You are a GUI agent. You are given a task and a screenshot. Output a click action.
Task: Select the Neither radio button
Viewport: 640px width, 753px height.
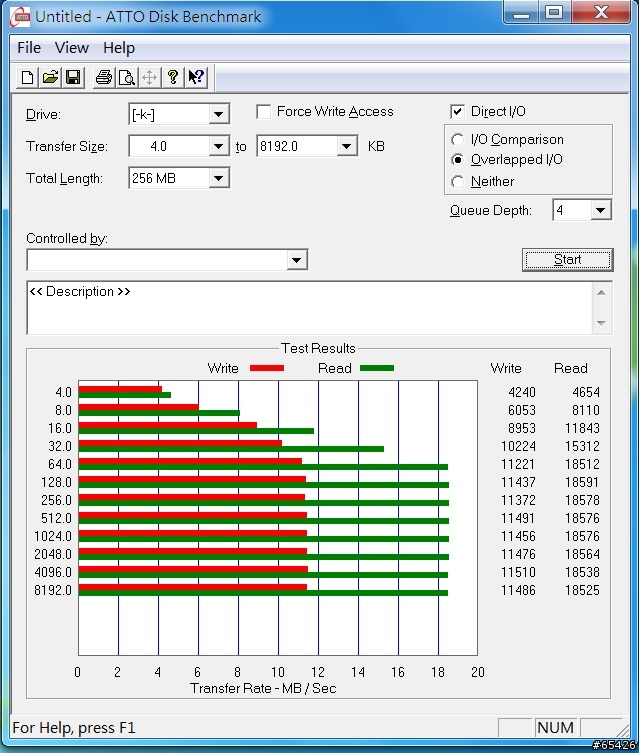[458, 182]
